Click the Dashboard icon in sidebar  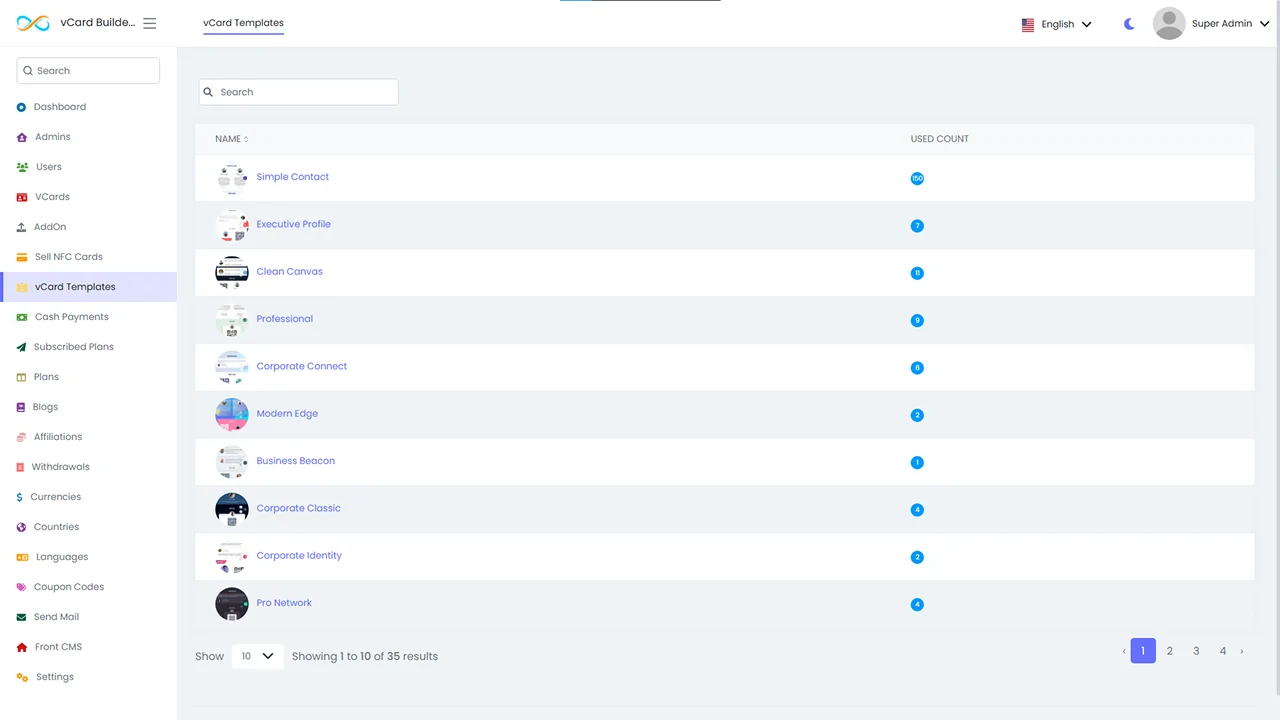[x=21, y=107]
